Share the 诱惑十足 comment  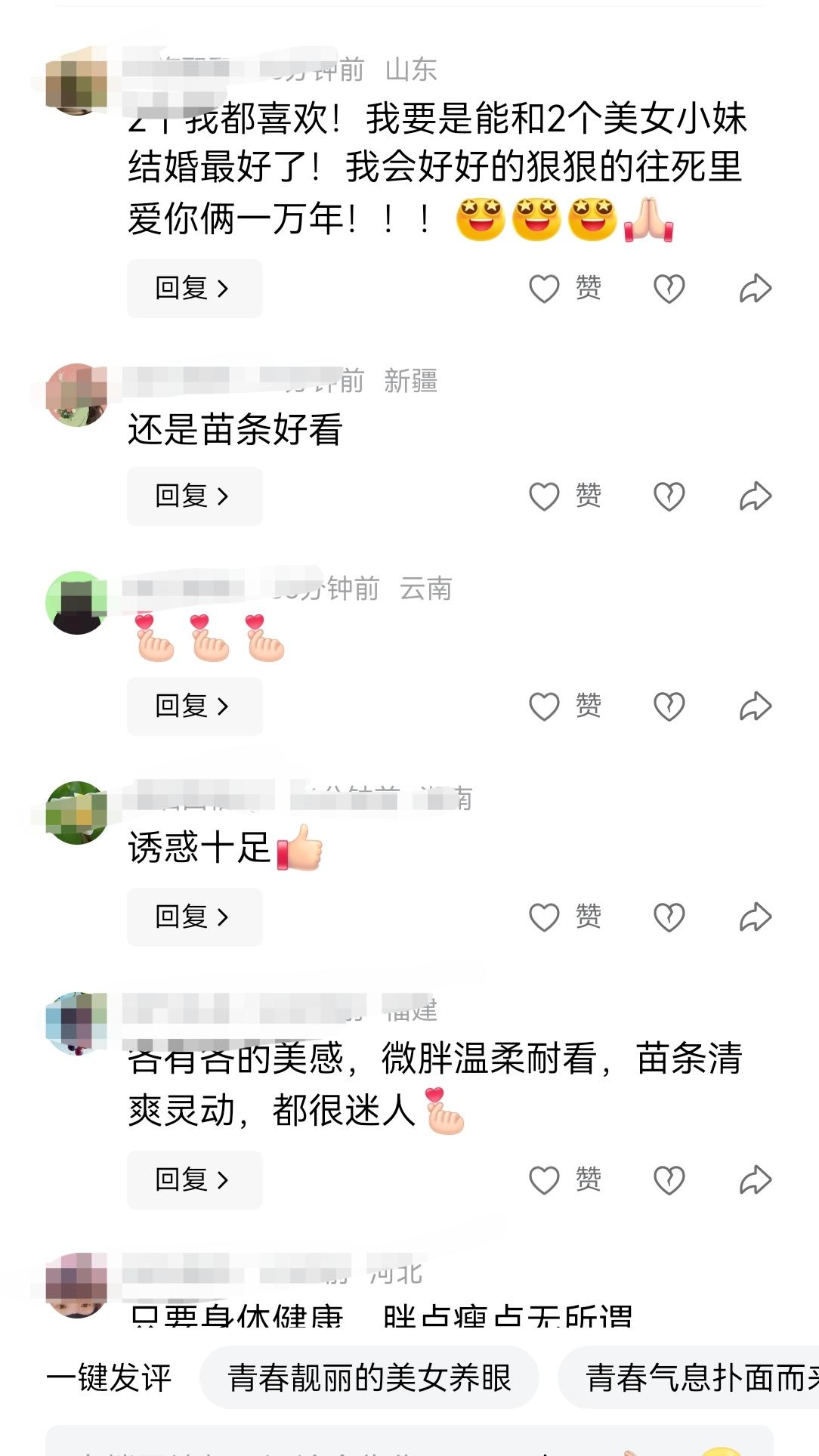pos(756,917)
